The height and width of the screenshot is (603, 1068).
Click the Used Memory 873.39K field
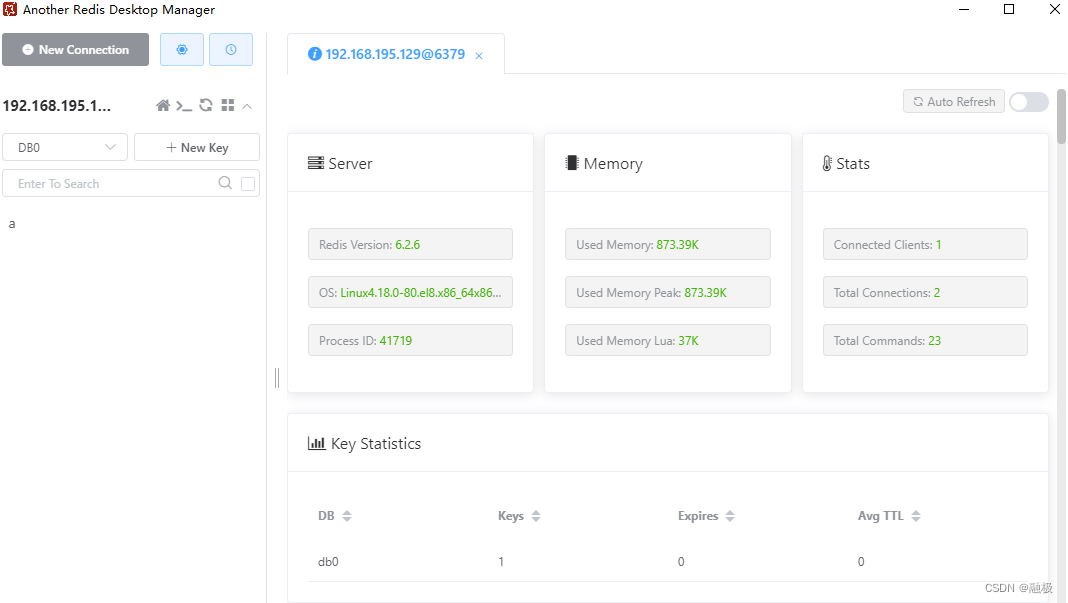668,244
